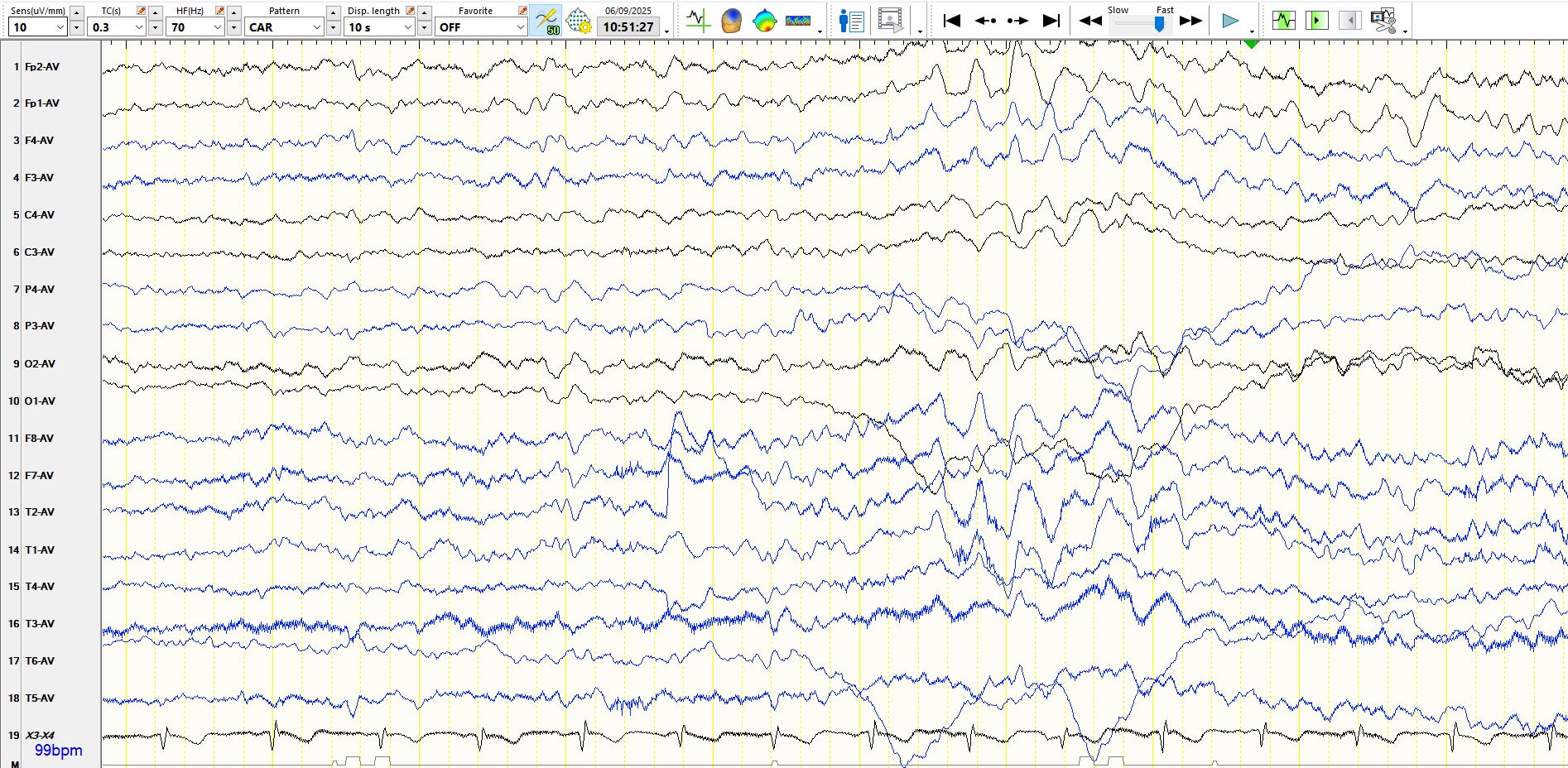The width and height of the screenshot is (1568, 768).
Task: Click the fast-forward double-arrow button
Action: 1190,21
